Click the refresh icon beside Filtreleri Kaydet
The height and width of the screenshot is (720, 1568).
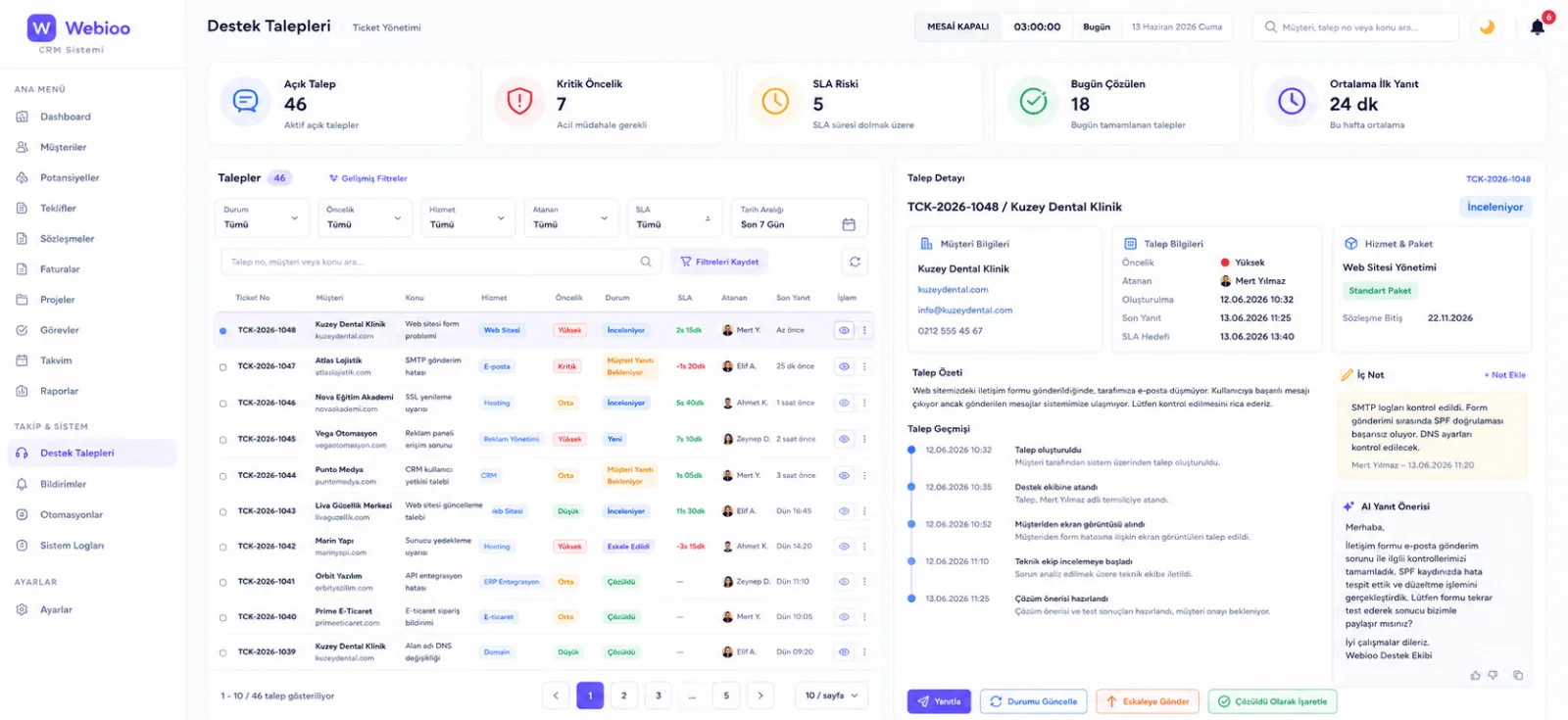[x=855, y=262]
